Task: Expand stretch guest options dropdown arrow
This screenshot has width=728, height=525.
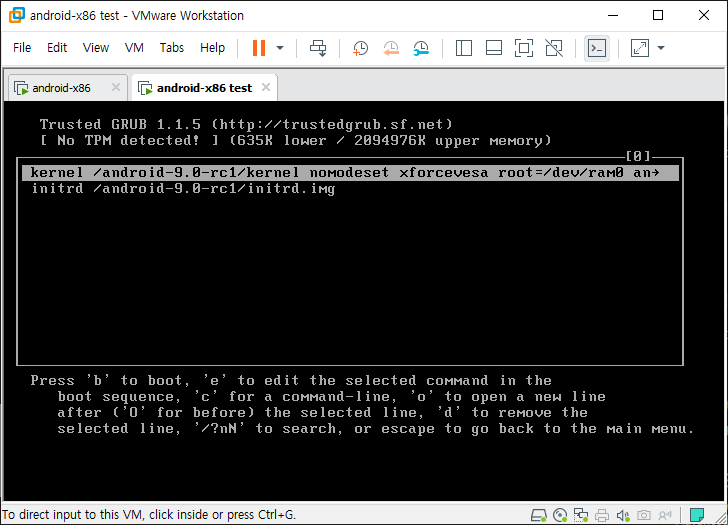Action: [x=661, y=48]
